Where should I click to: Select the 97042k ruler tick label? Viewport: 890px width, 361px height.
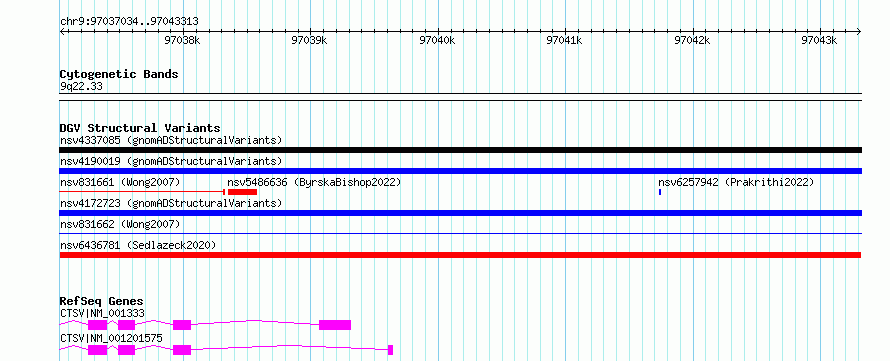tap(692, 40)
